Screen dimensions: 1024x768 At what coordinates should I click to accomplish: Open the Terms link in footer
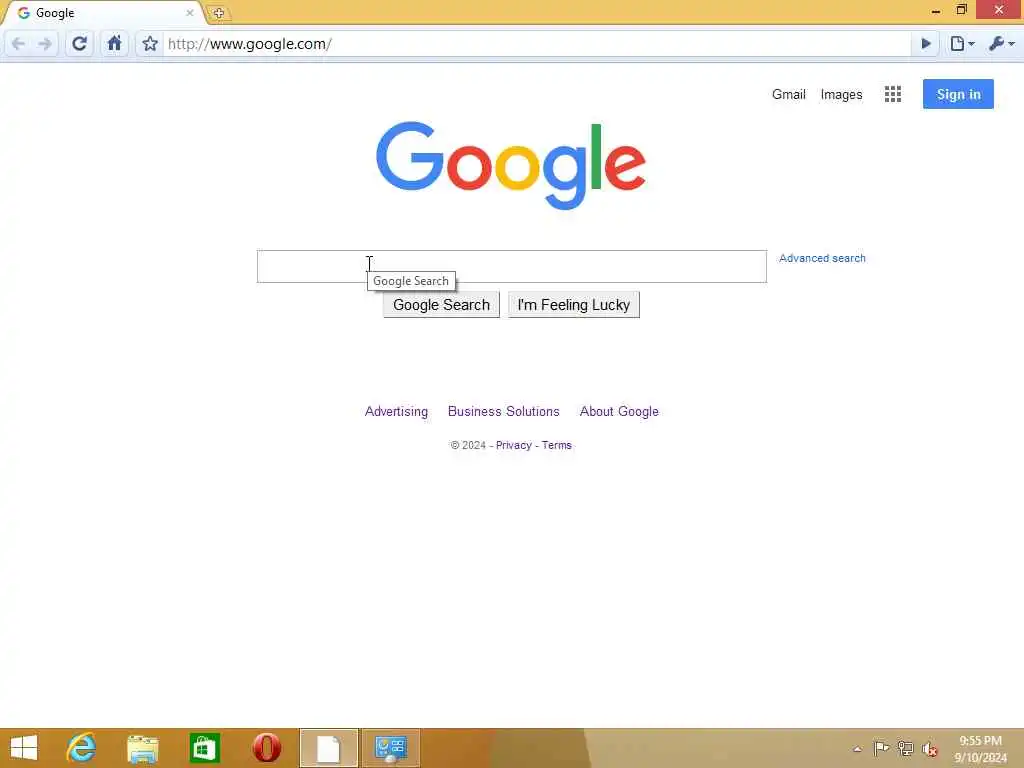click(x=556, y=445)
